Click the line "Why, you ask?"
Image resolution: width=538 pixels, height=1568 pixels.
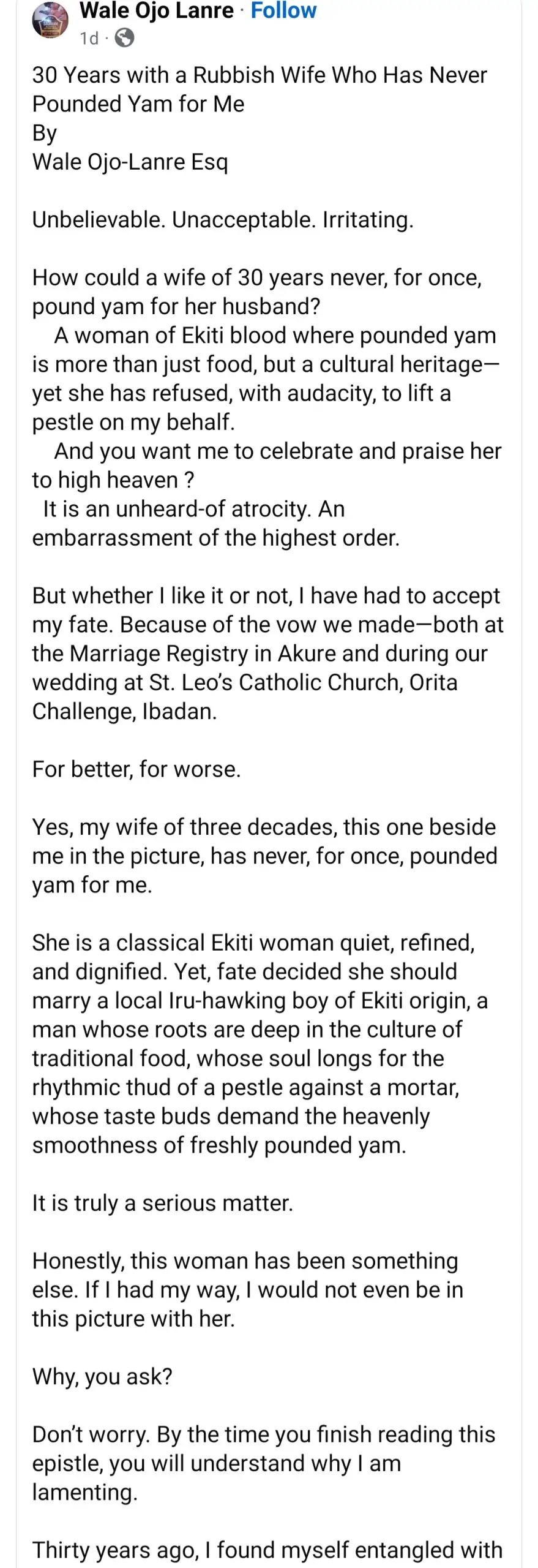click(102, 1376)
